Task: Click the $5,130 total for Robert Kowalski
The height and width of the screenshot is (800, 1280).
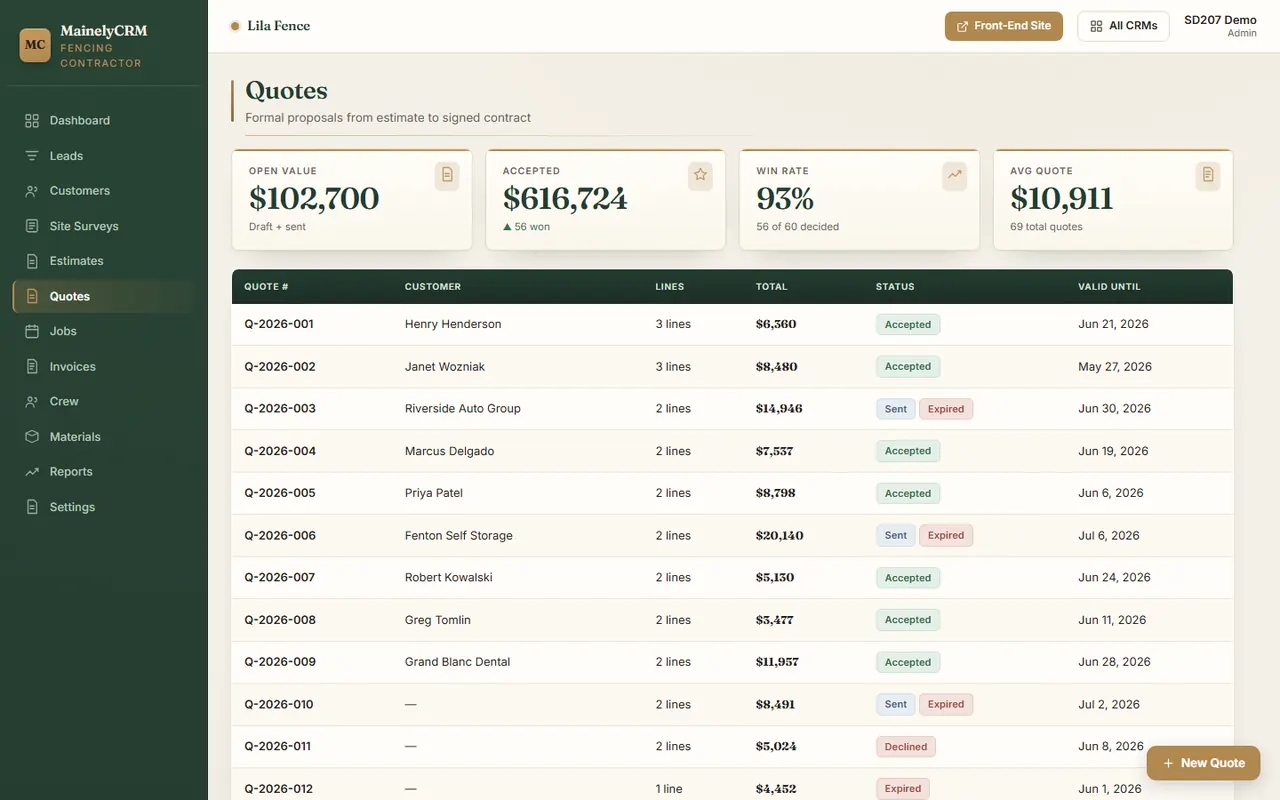Action: tap(775, 578)
